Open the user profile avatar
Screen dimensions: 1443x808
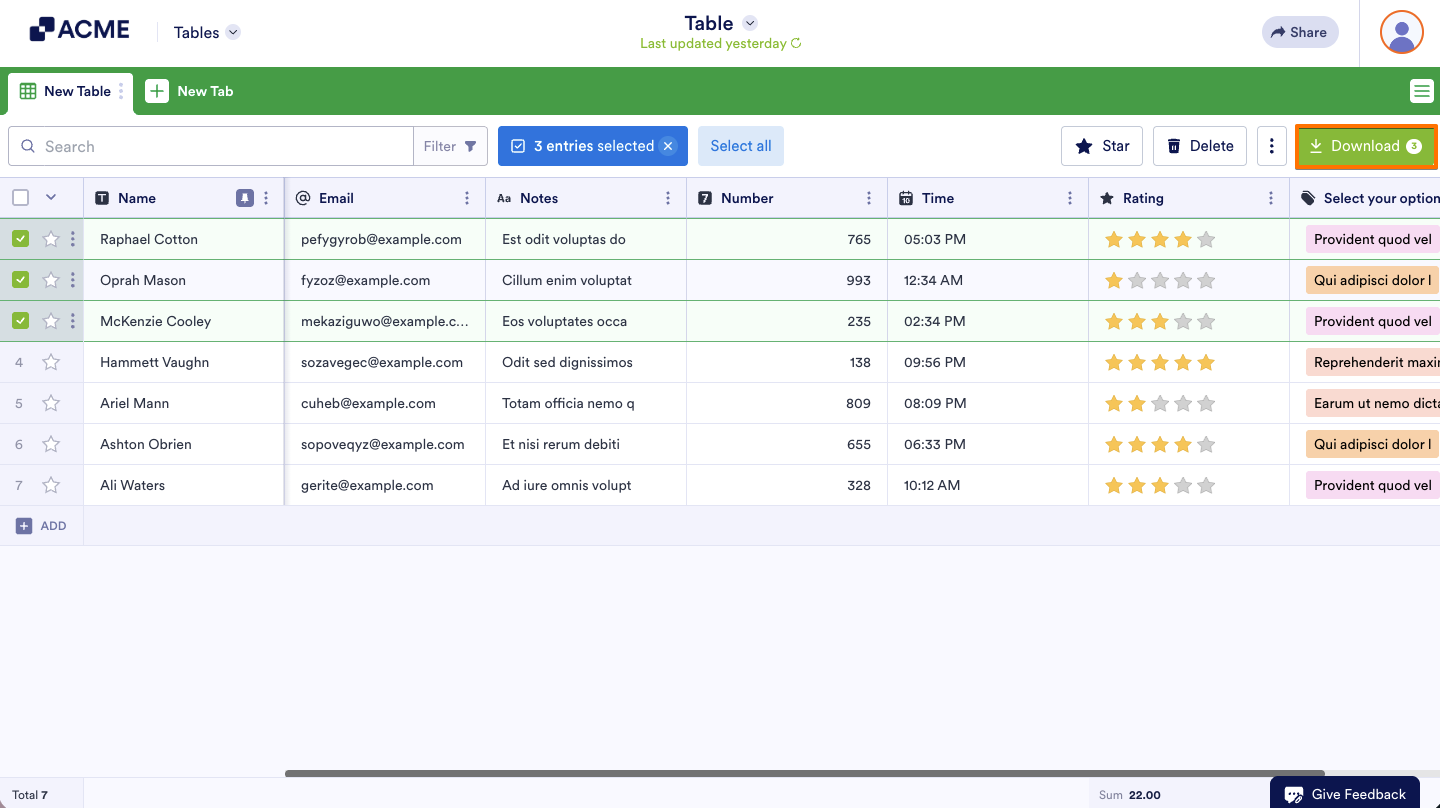[1402, 32]
